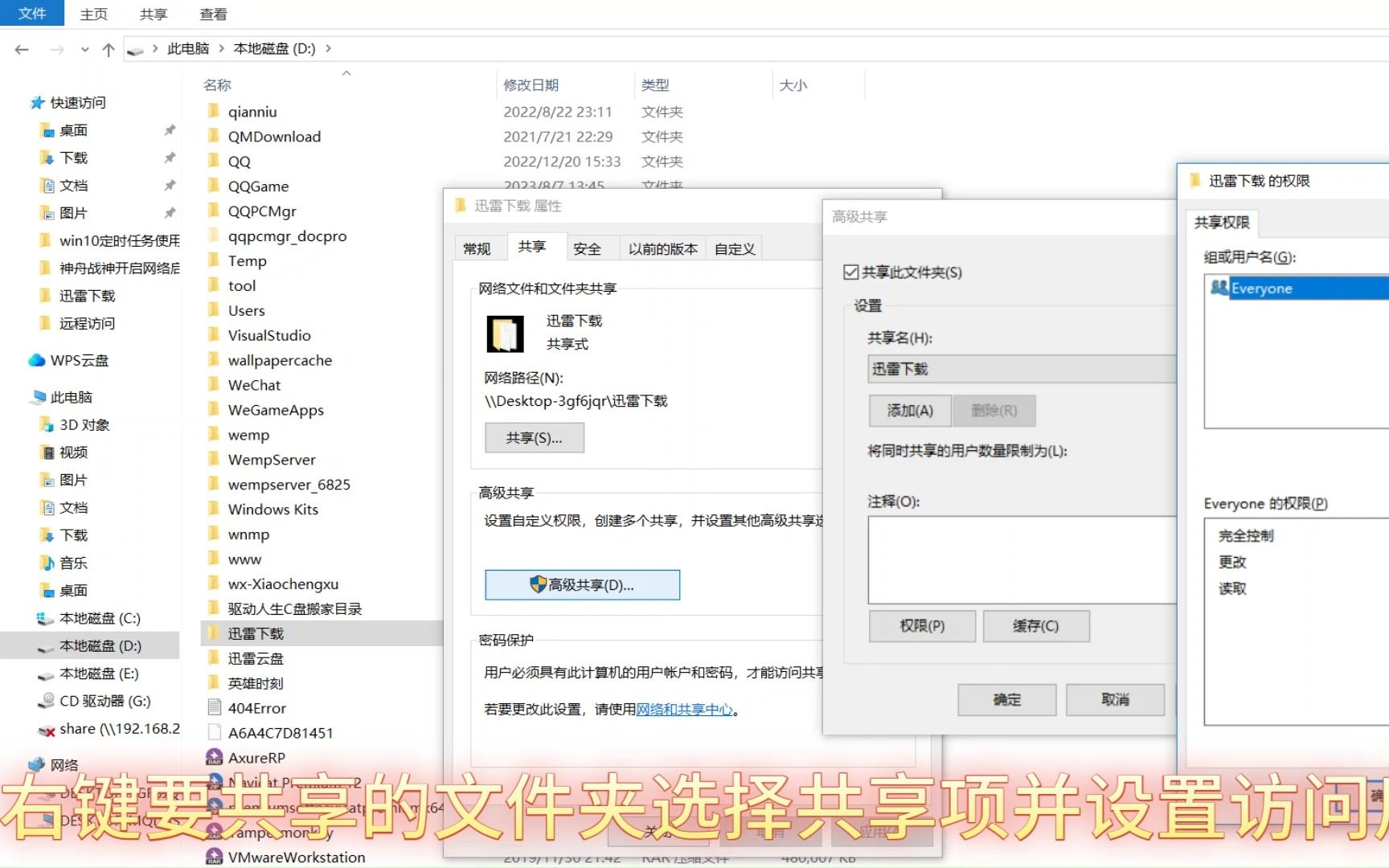Image resolution: width=1389 pixels, height=868 pixels.
Task: Click the chevron after 本地磁盘 (D:) in address bar
Action: coord(328,49)
